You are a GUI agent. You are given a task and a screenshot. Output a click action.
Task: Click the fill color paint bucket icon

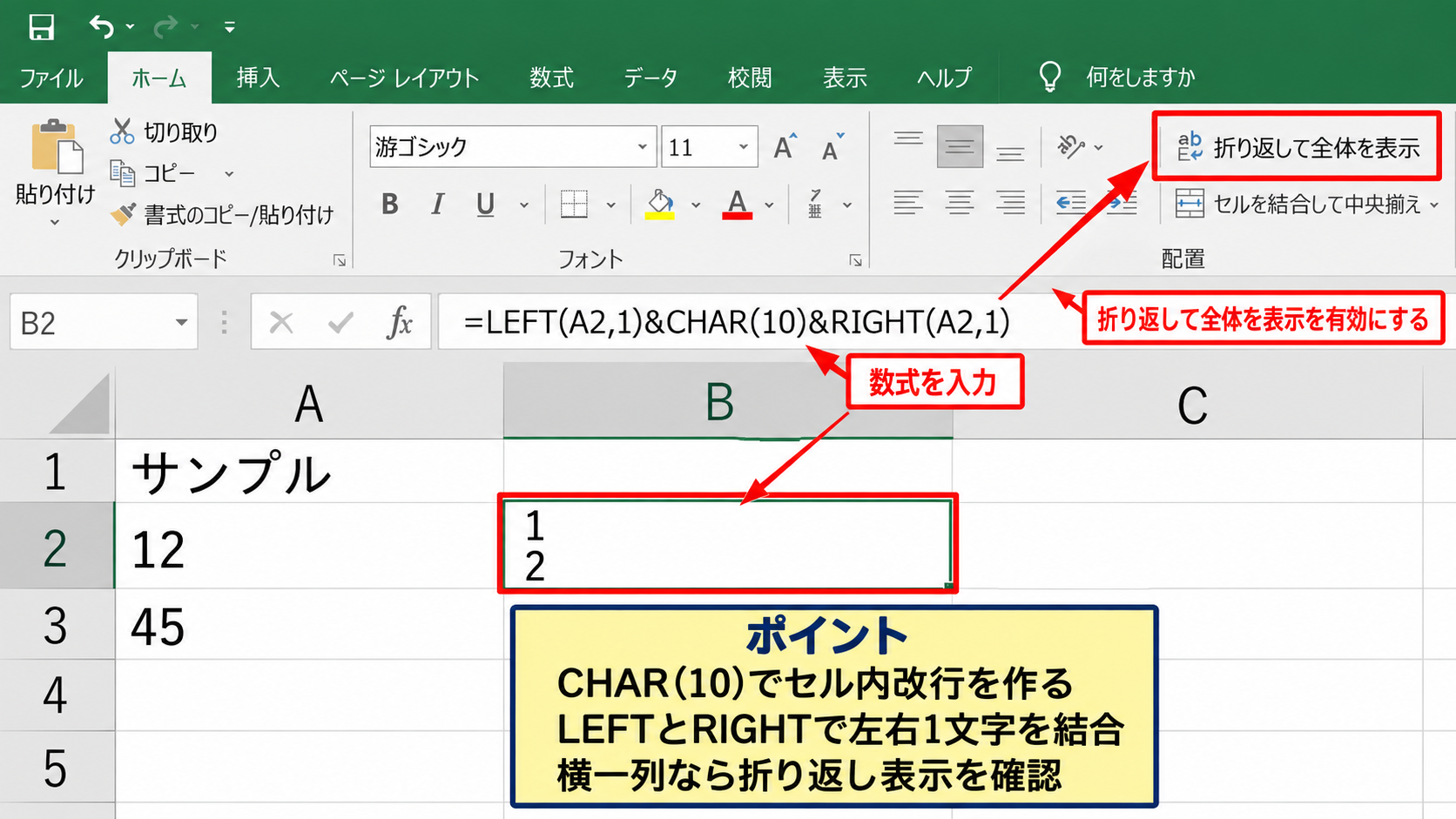[660, 205]
